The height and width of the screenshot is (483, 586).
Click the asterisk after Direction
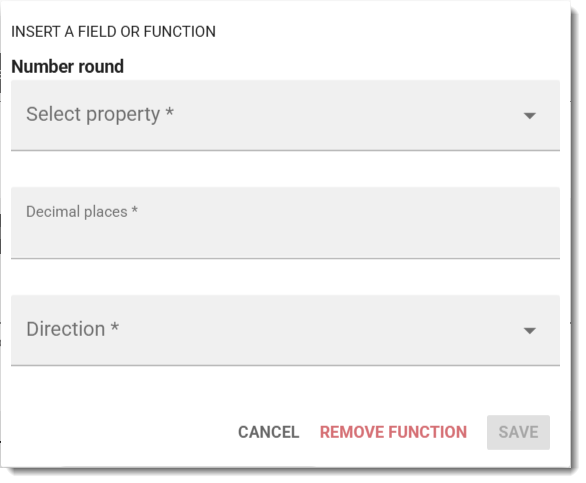click(115, 327)
